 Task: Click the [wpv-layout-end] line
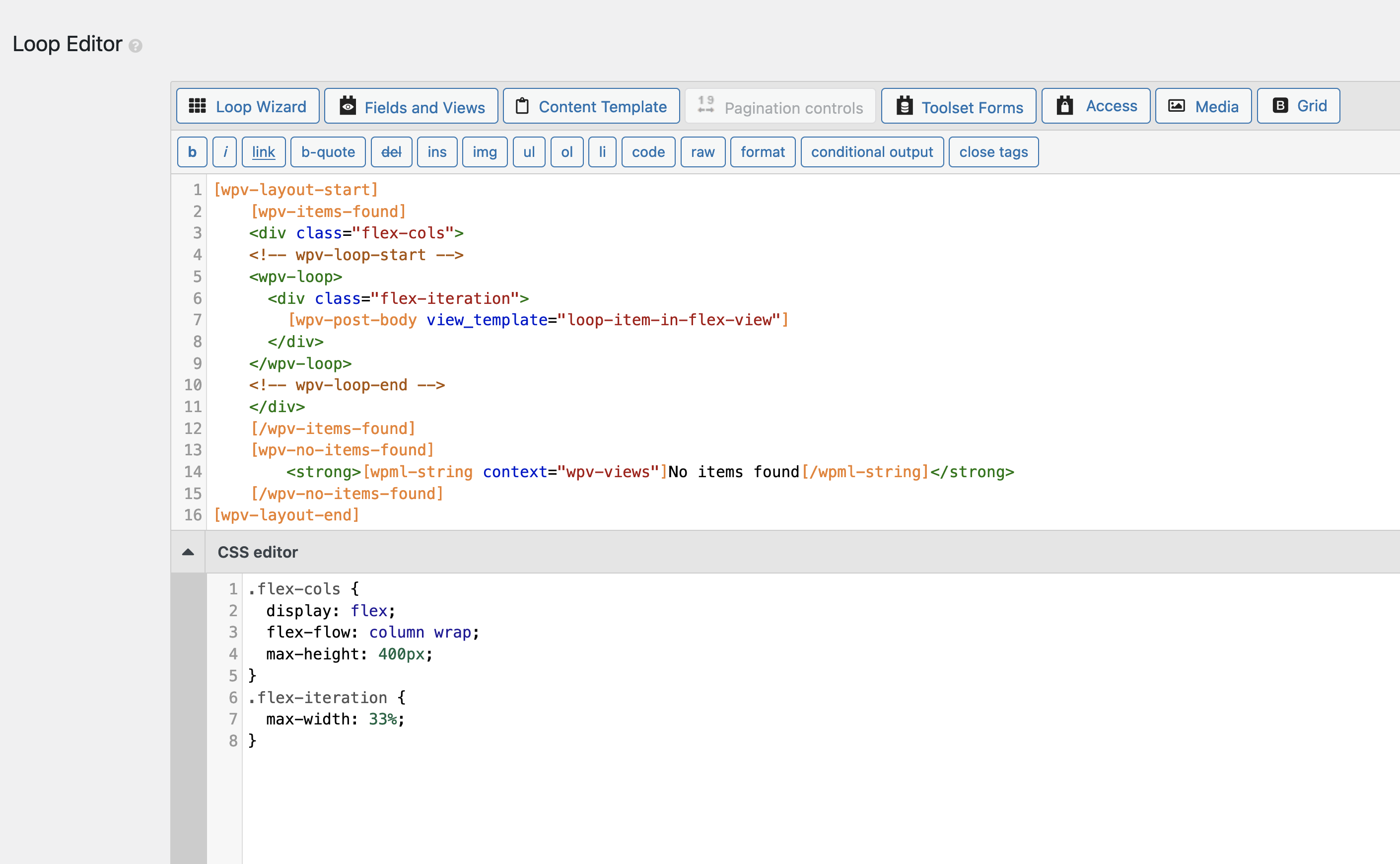287,515
